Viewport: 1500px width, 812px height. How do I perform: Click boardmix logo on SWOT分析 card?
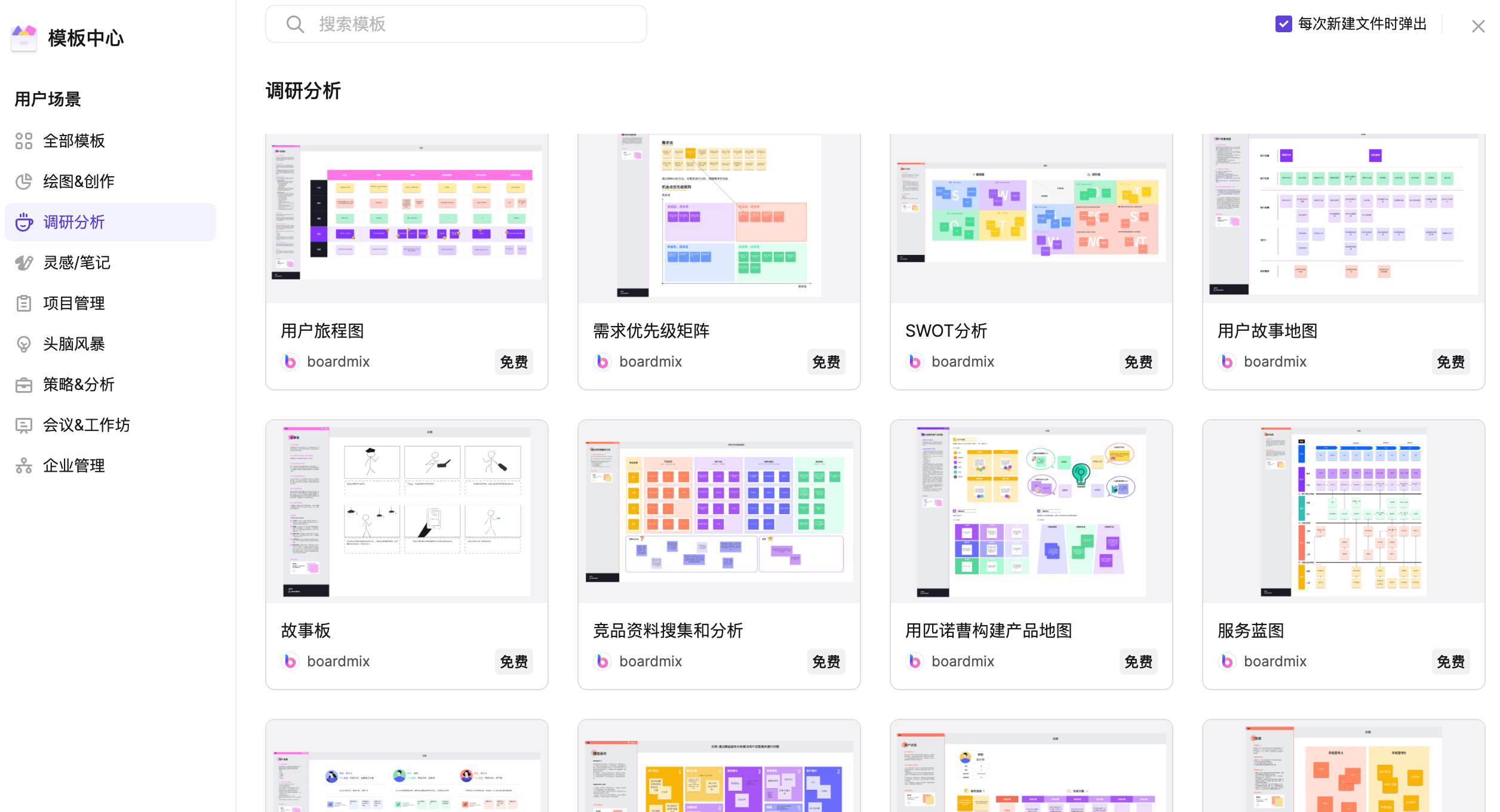coord(915,362)
